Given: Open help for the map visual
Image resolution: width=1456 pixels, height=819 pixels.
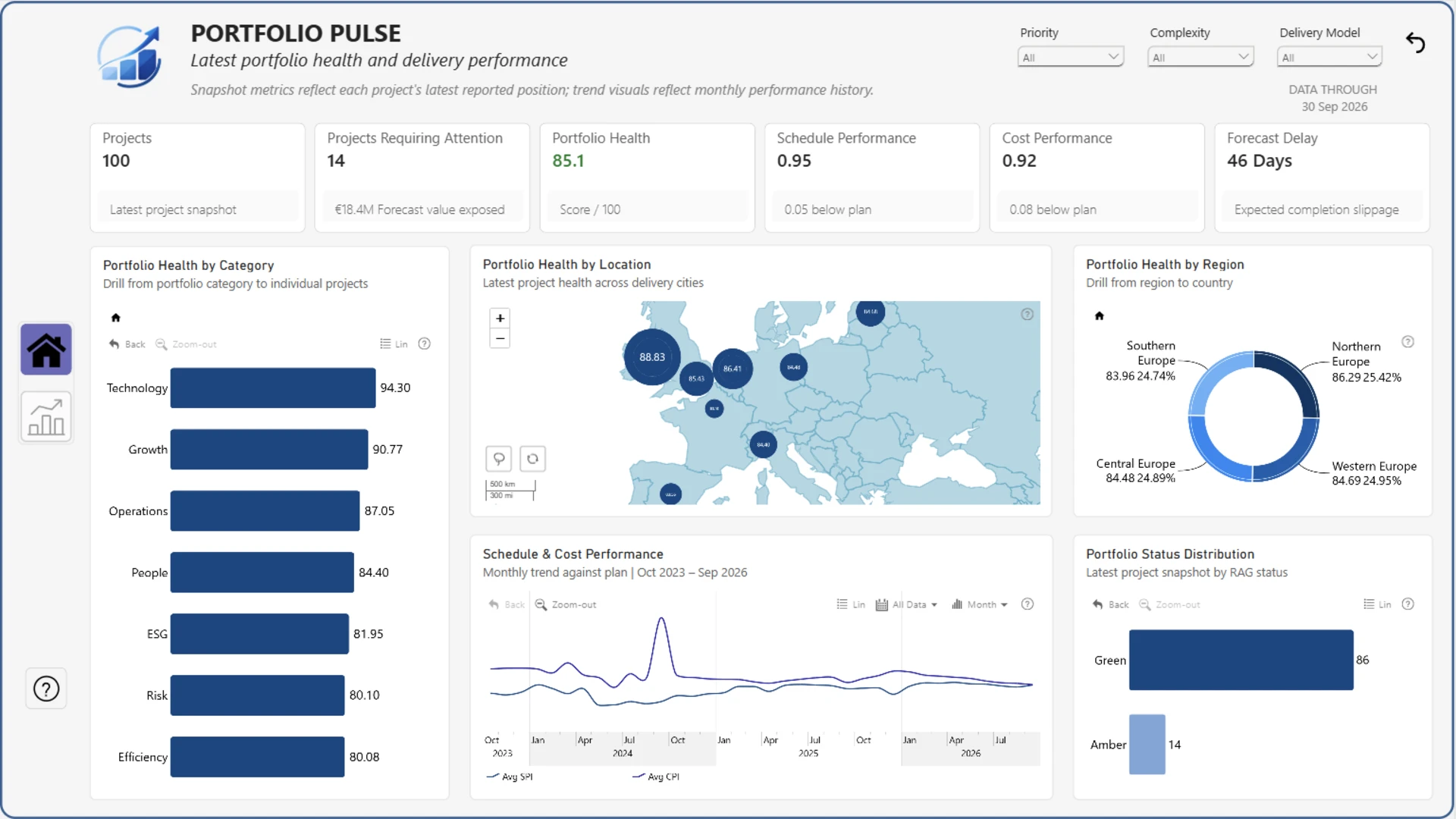Looking at the screenshot, I should coord(1027,314).
